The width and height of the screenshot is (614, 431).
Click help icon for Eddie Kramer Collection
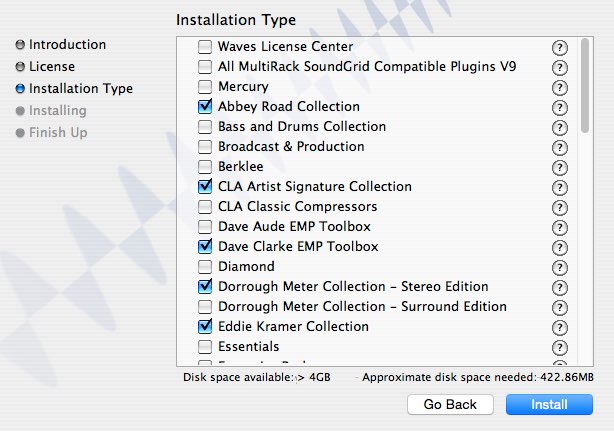pyautogui.click(x=560, y=328)
